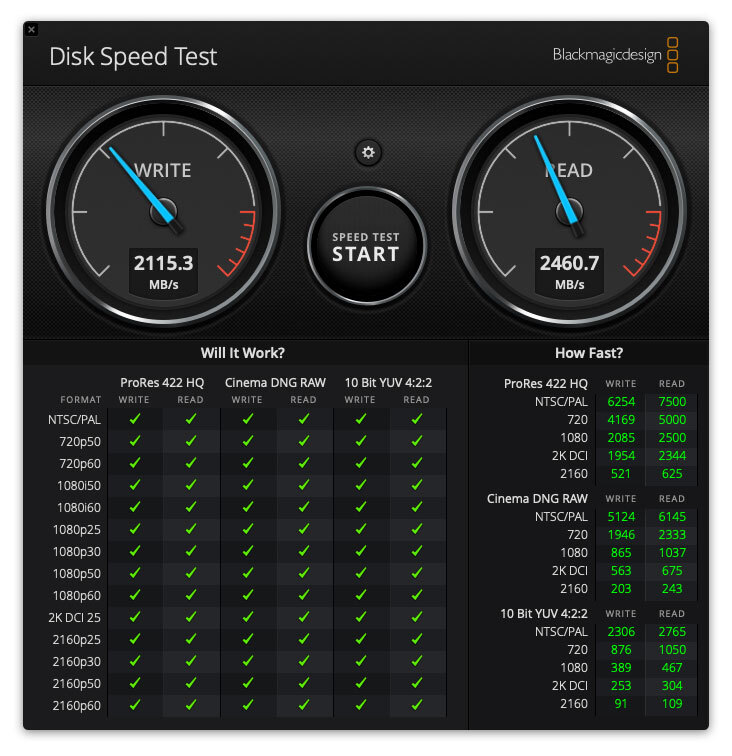Click 2160p50 Cinema DNG RAW read checkmark
This screenshot has width=732, height=756.
coord(304,683)
